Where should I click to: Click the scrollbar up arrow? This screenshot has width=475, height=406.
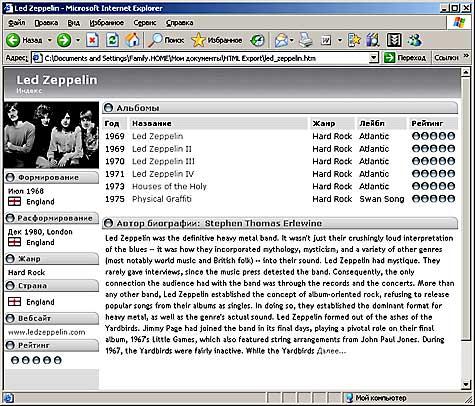[466, 72]
